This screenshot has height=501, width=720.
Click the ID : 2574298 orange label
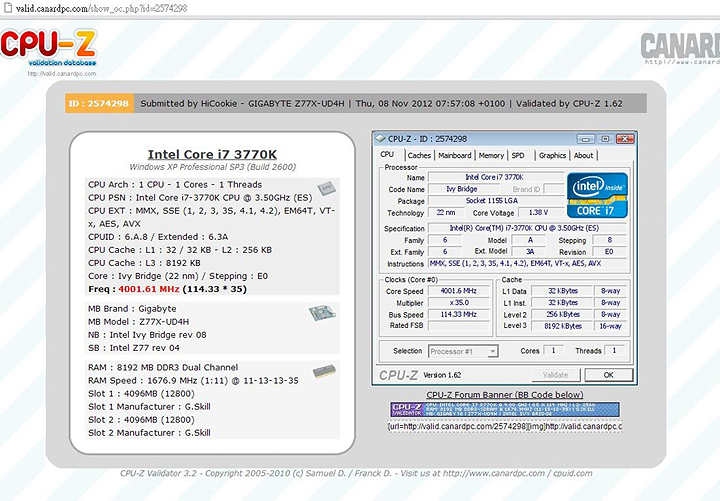(99, 103)
